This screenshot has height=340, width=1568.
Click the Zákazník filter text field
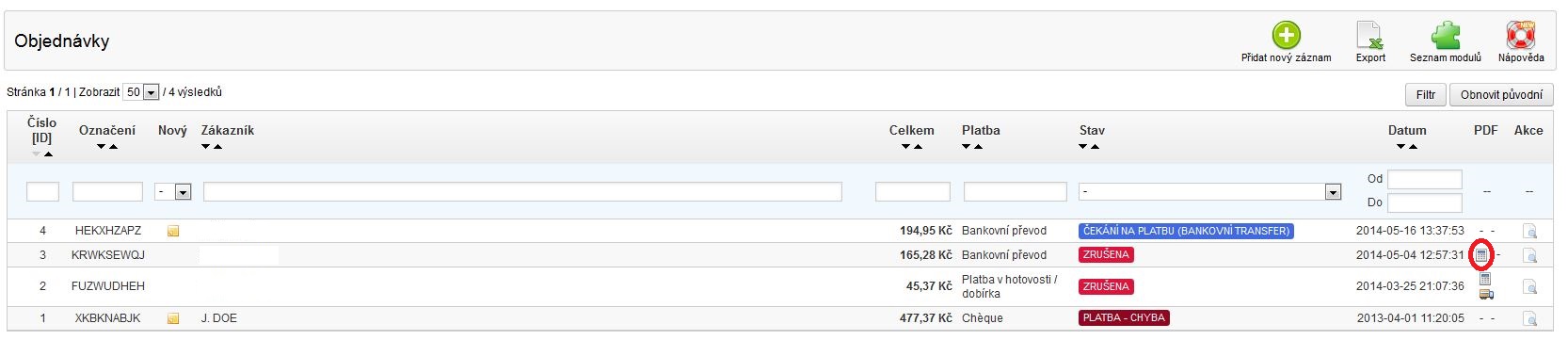[x=522, y=192]
